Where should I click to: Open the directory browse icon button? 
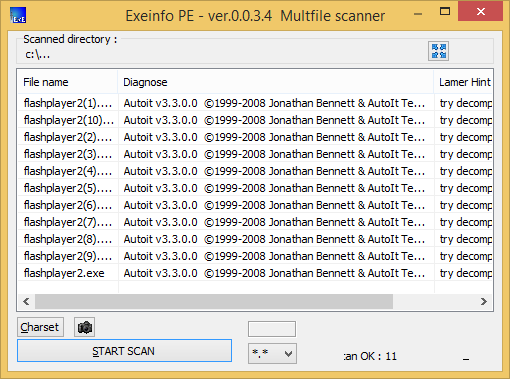tap(438, 51)
